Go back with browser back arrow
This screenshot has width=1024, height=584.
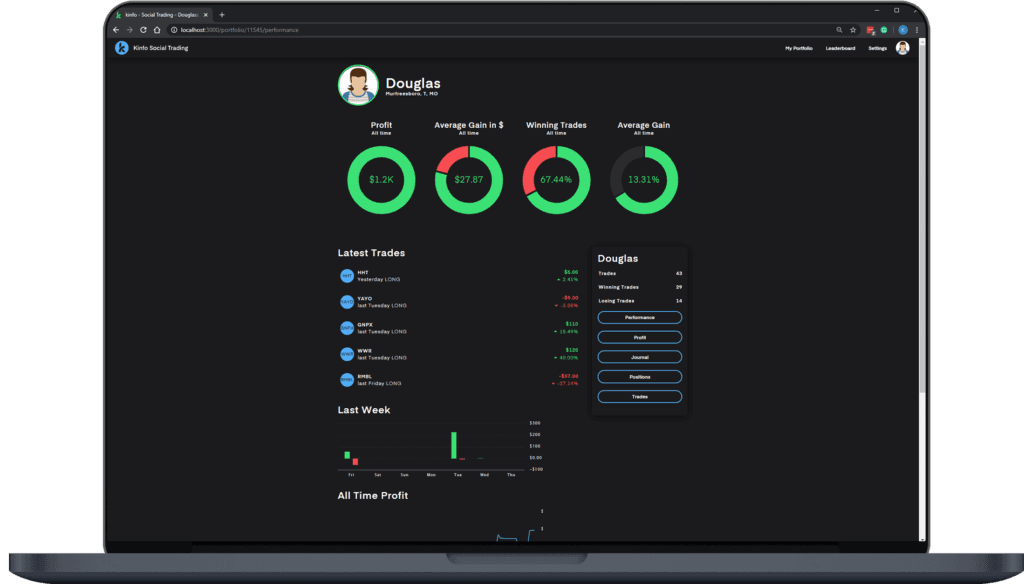[x=116, y=30]
